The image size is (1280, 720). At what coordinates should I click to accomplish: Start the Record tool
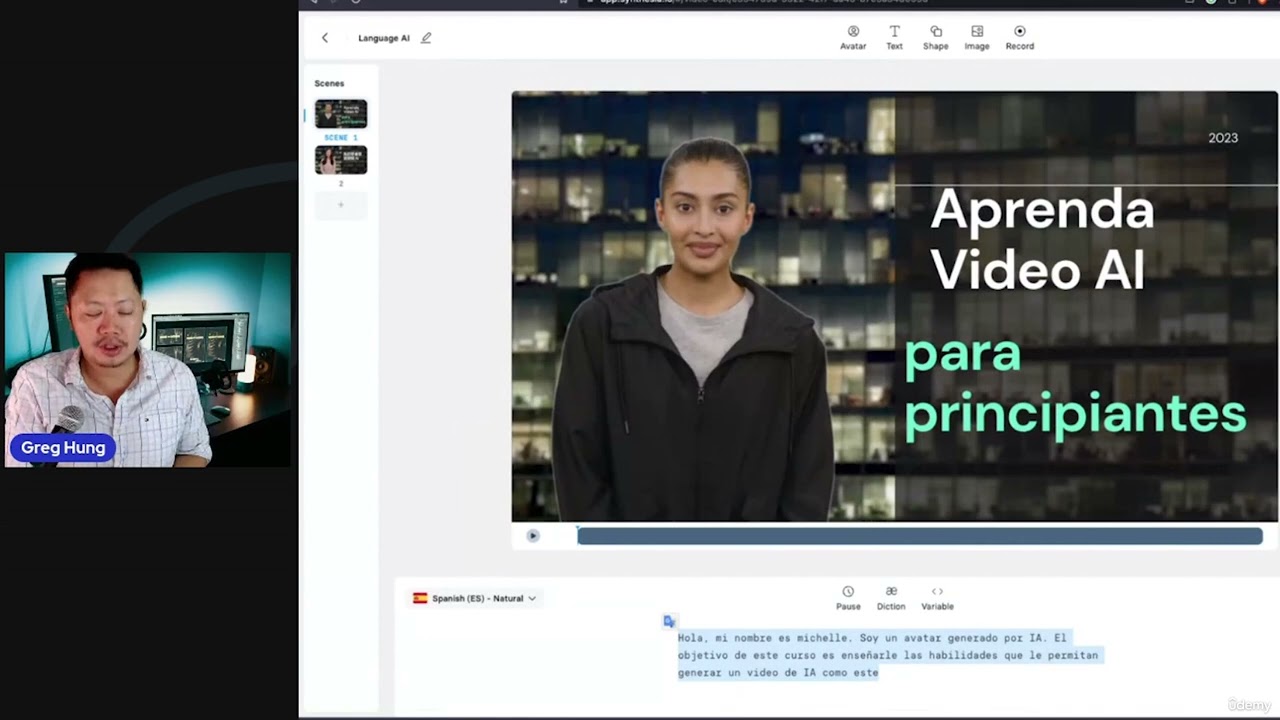[x=1020, y=38]
